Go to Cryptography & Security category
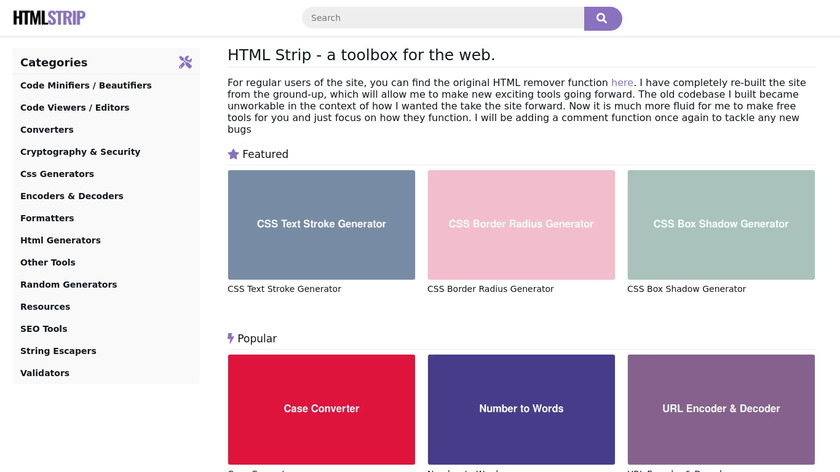 tap(80, 152)
